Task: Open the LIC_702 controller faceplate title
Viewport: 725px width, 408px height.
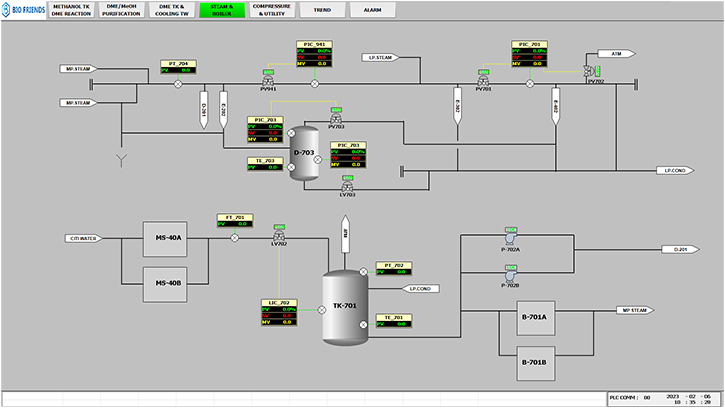Action: click(279, 303)
